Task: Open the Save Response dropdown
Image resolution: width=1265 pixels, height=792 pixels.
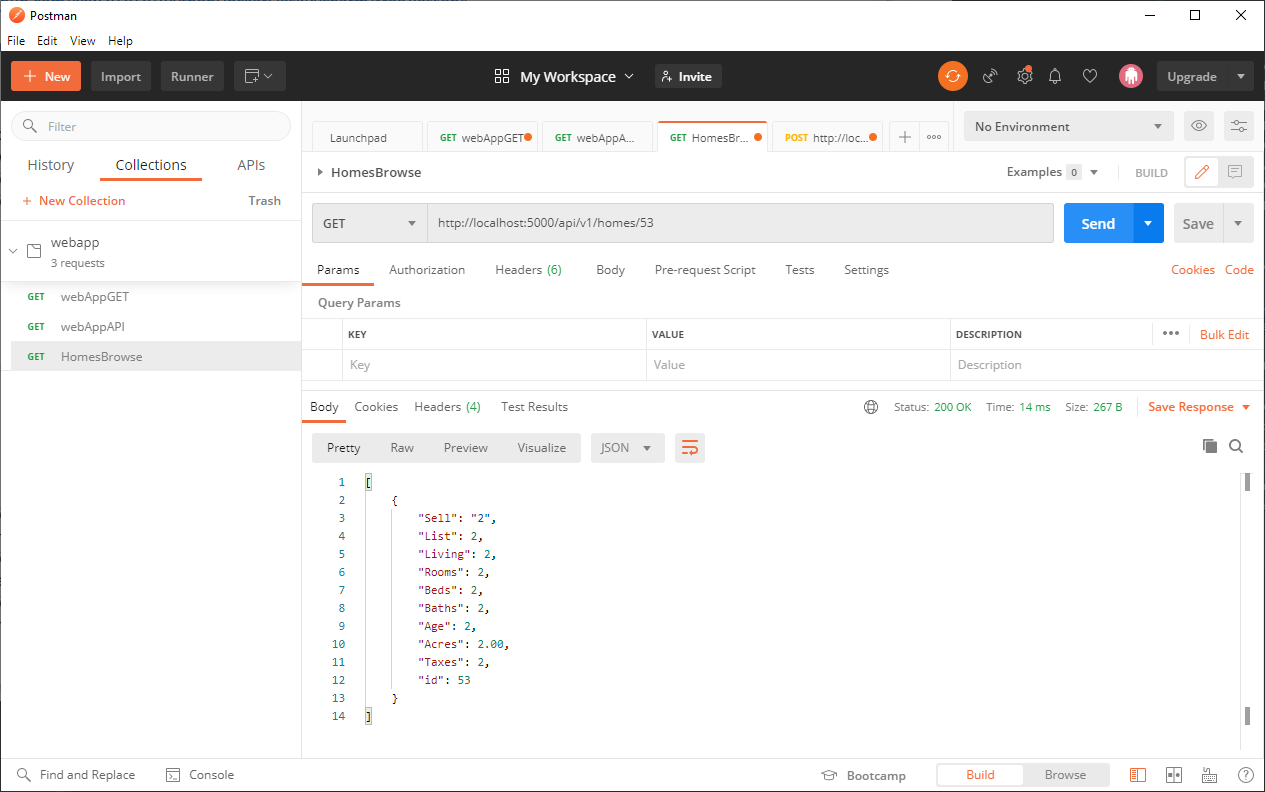Action: (1199, 407)
